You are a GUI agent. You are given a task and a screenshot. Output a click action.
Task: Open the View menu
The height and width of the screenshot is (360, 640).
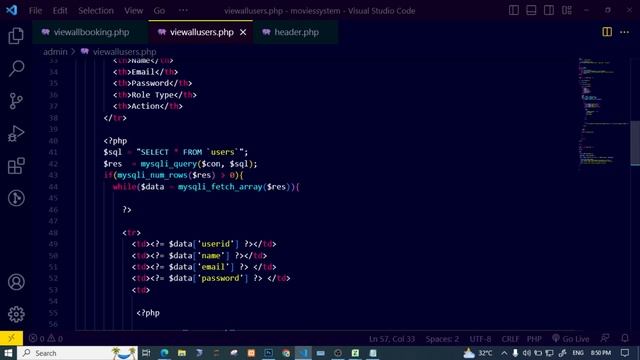tap(133, 11)
